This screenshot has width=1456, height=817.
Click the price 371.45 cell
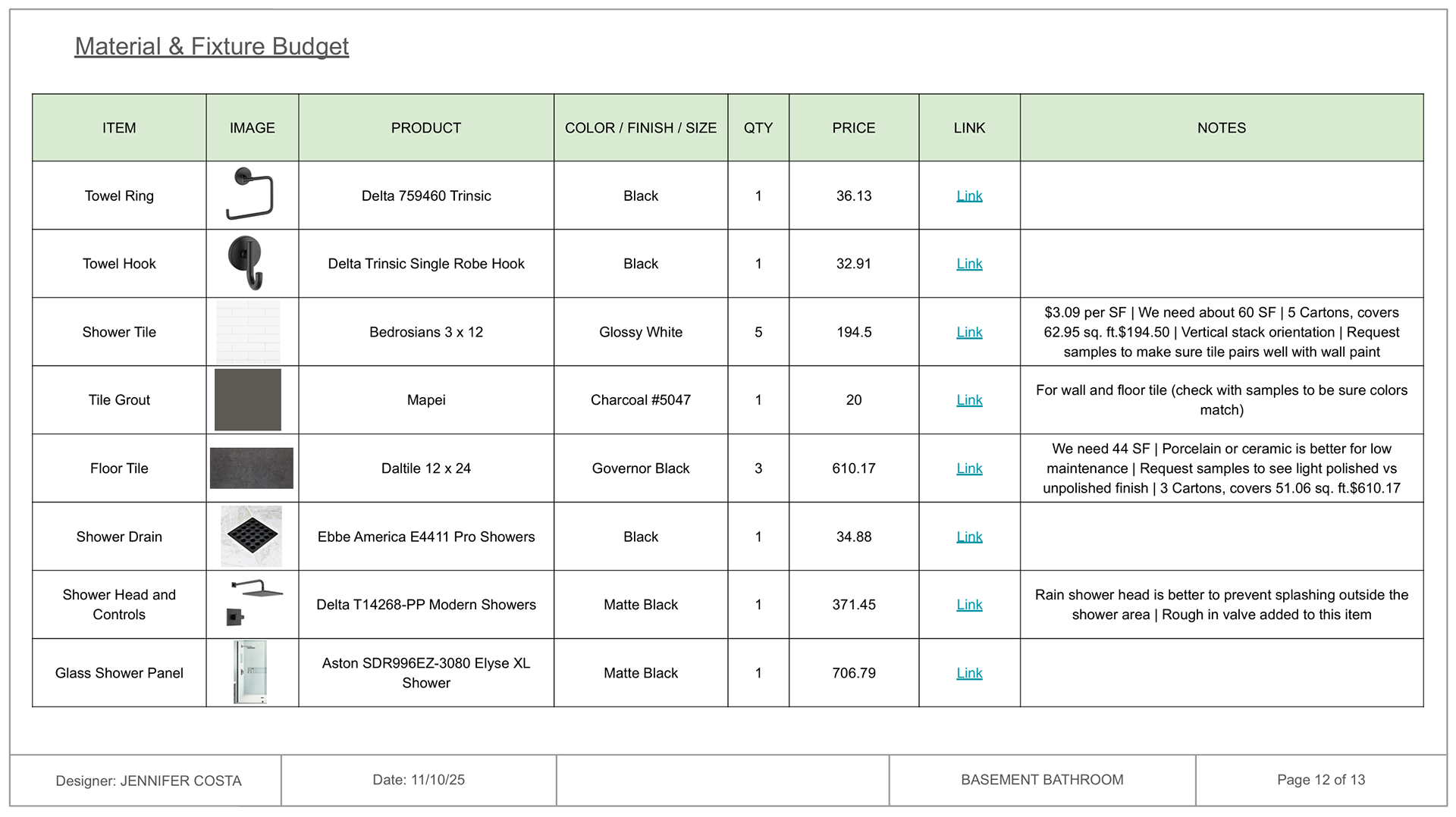coord(854,605)
